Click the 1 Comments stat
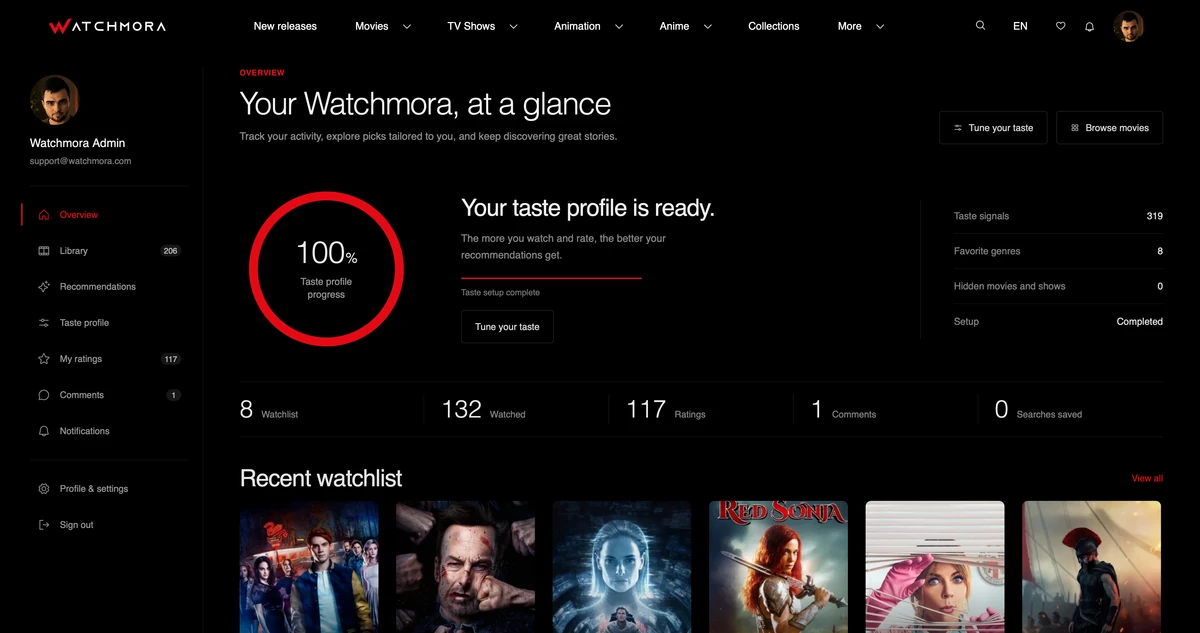 pyautogui.click(x=843, y=409)
